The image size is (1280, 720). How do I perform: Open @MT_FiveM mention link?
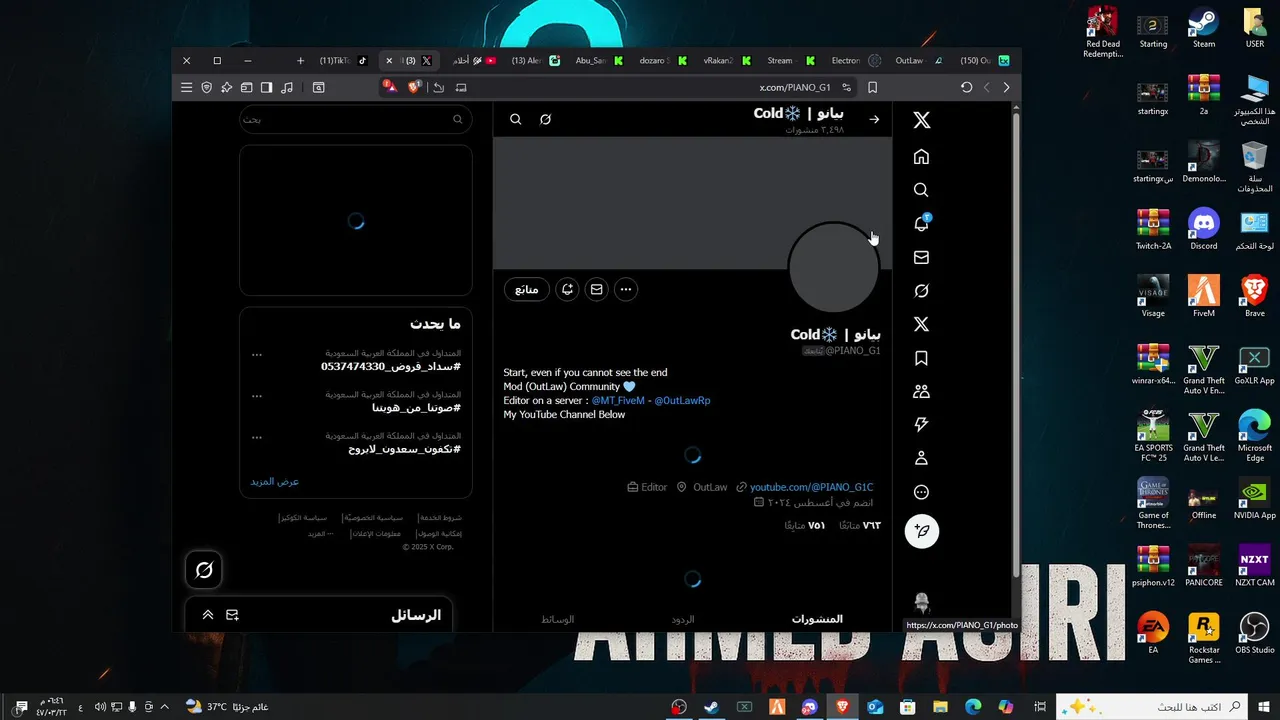(x=618, y=400)
